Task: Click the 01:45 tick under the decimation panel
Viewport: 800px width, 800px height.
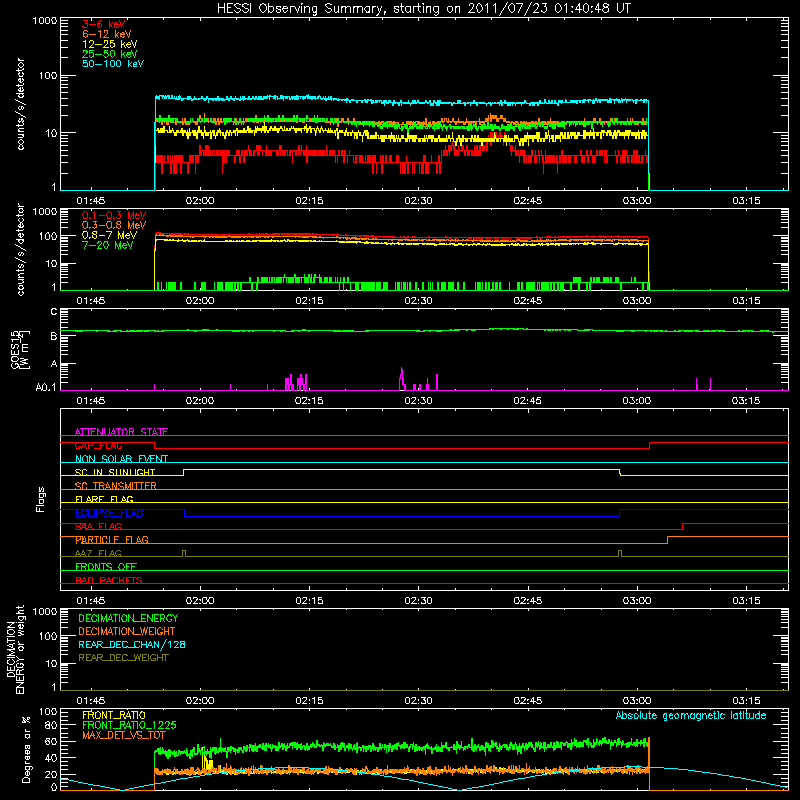Action: [x=91, y=701]
